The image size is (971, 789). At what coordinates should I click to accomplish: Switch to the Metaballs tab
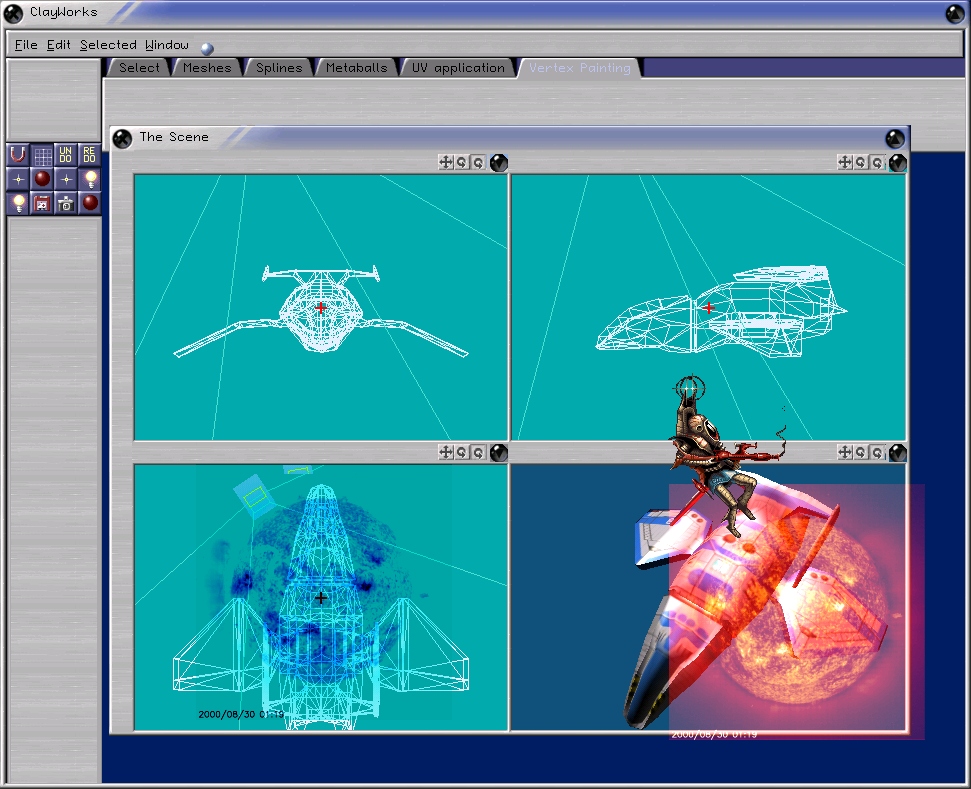pyautogui.click(x=356, y=68)
